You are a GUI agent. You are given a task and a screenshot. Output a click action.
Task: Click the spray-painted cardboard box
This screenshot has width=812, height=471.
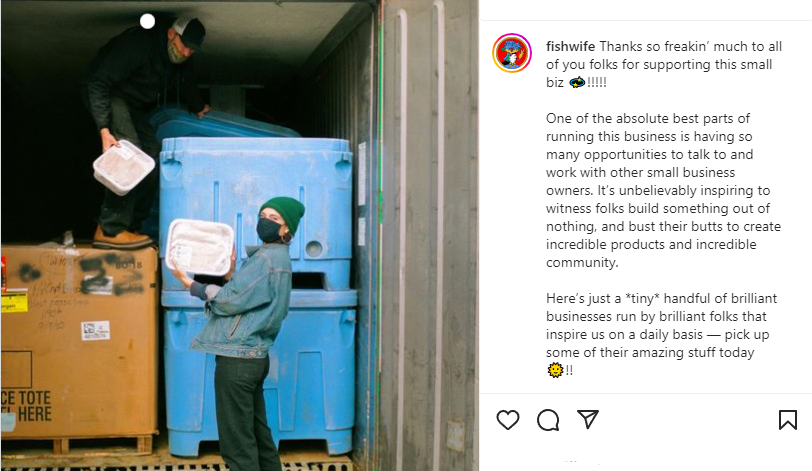click(79, 342)
